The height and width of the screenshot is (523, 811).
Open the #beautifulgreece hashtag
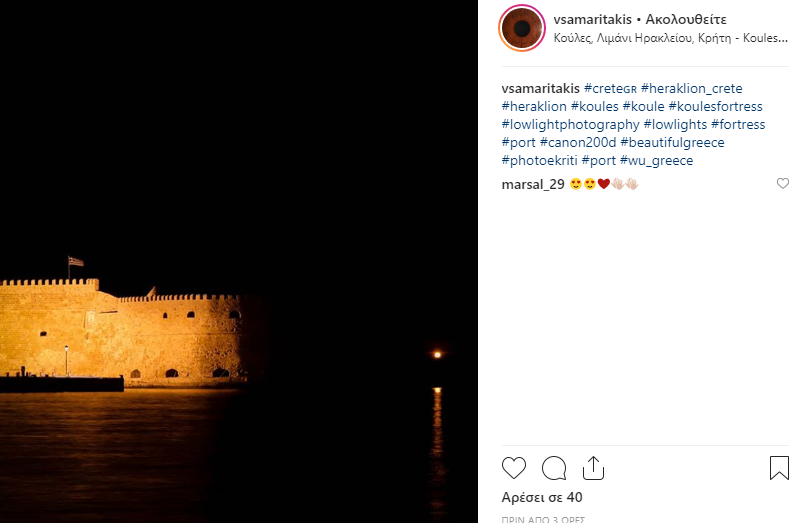click(672, 143)
